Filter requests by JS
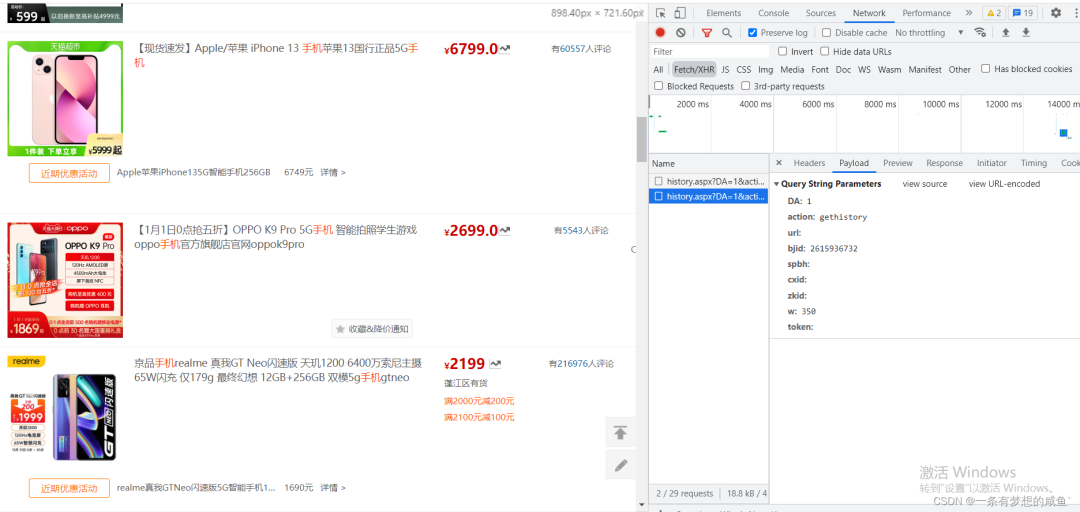 725,70
